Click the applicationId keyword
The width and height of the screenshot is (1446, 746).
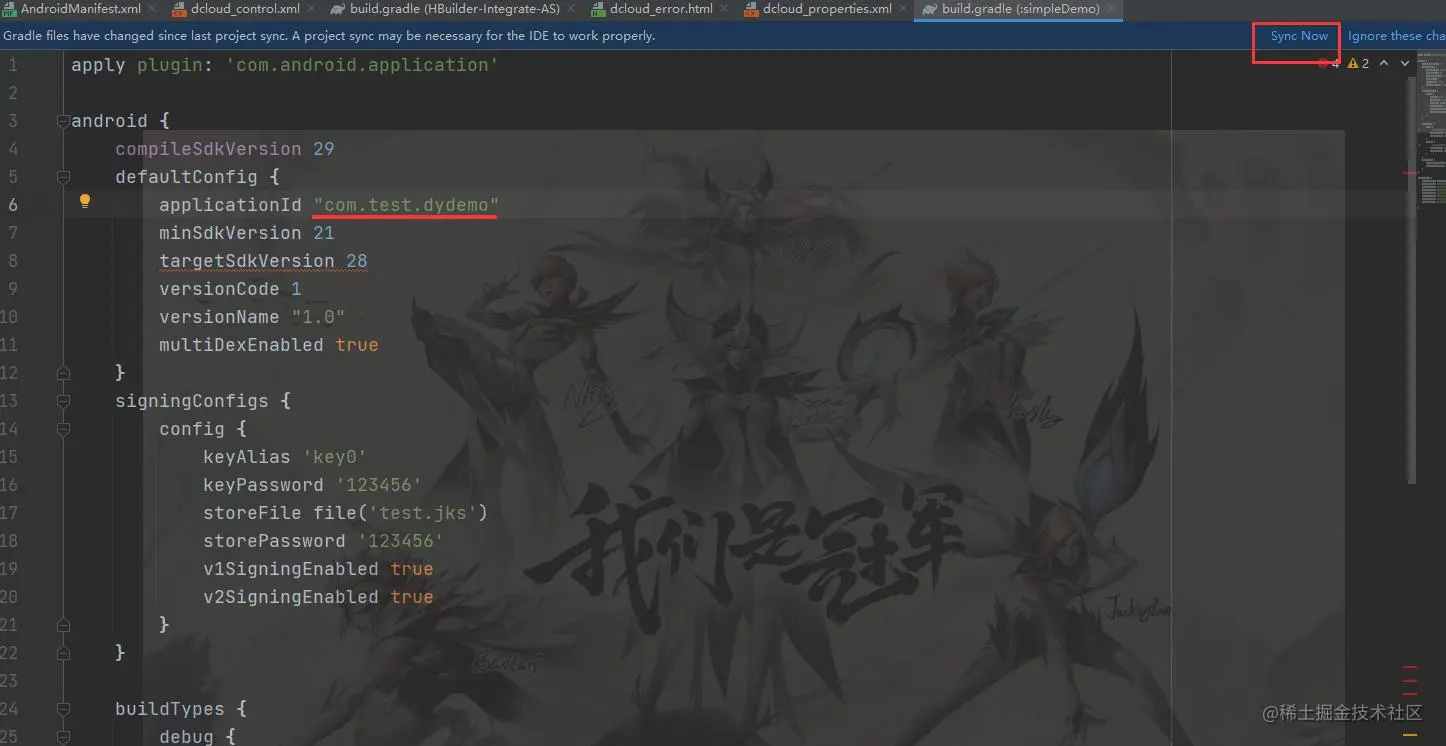click(x=230, y=205)
